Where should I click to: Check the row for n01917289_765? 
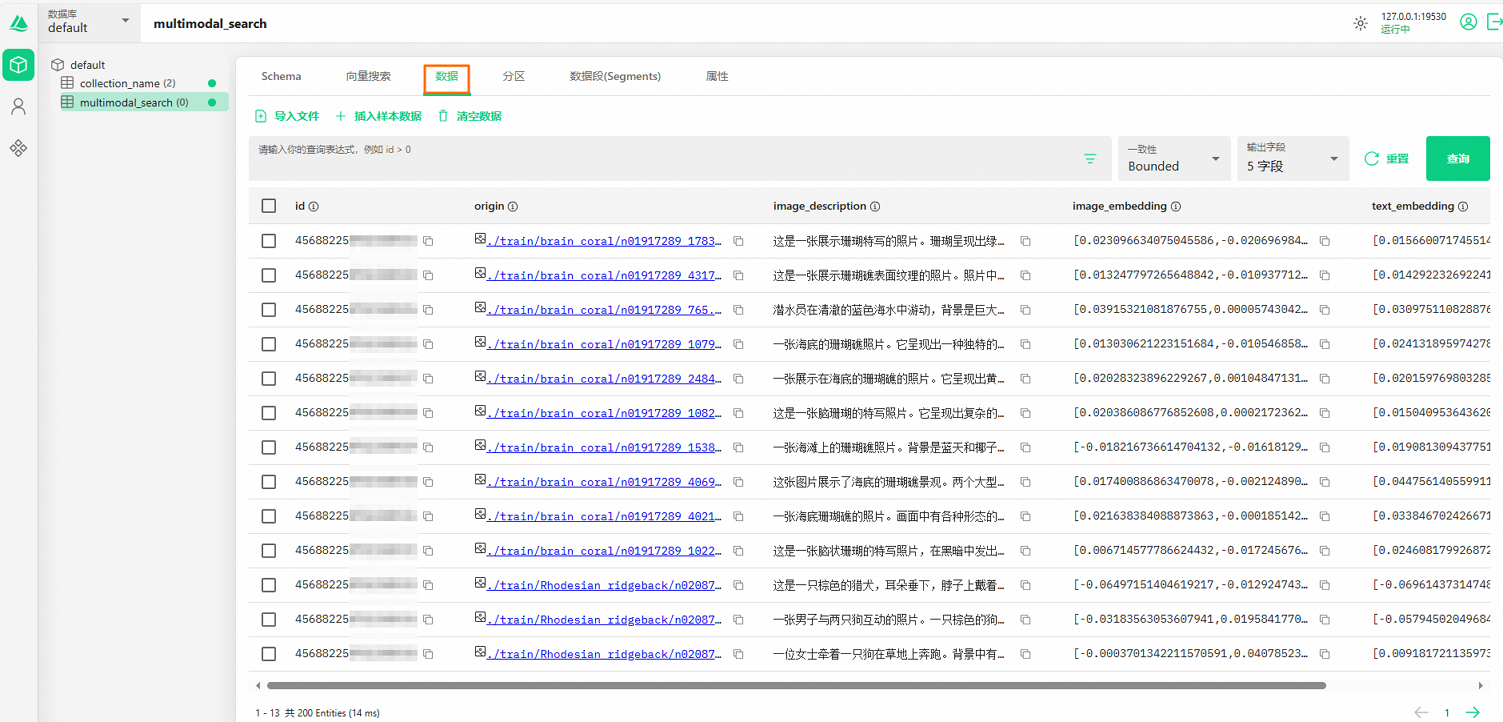click(x=269, y=310)
